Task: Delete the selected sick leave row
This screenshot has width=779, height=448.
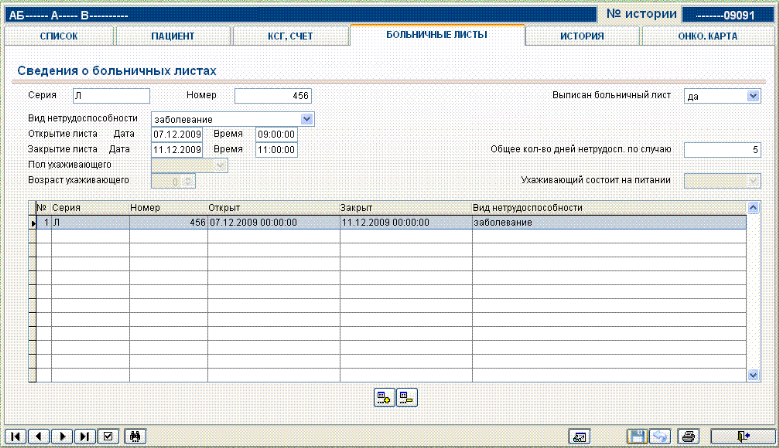Action: [x=406, y=398]
